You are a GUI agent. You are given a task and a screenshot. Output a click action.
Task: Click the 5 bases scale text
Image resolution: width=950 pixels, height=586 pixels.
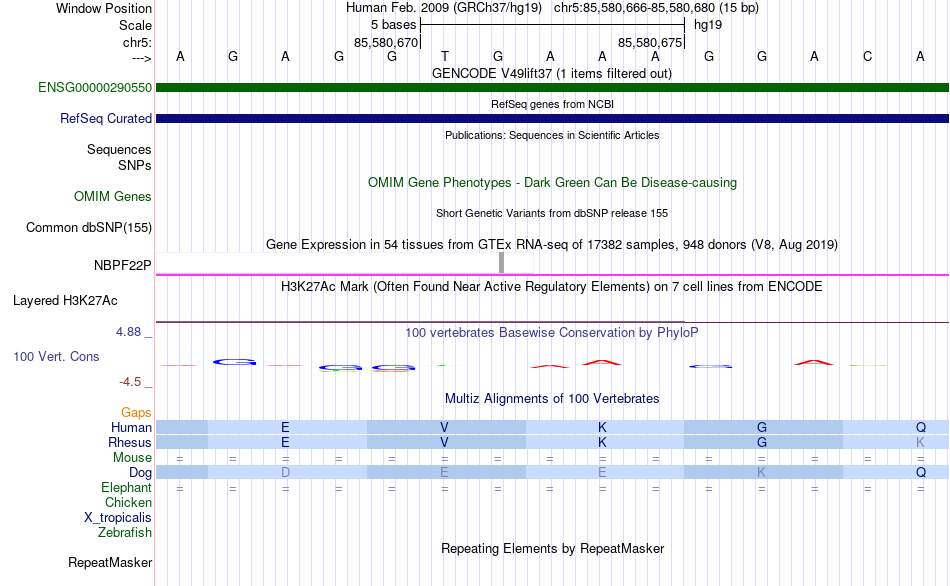pyautogui.click(x=393, y=25)
